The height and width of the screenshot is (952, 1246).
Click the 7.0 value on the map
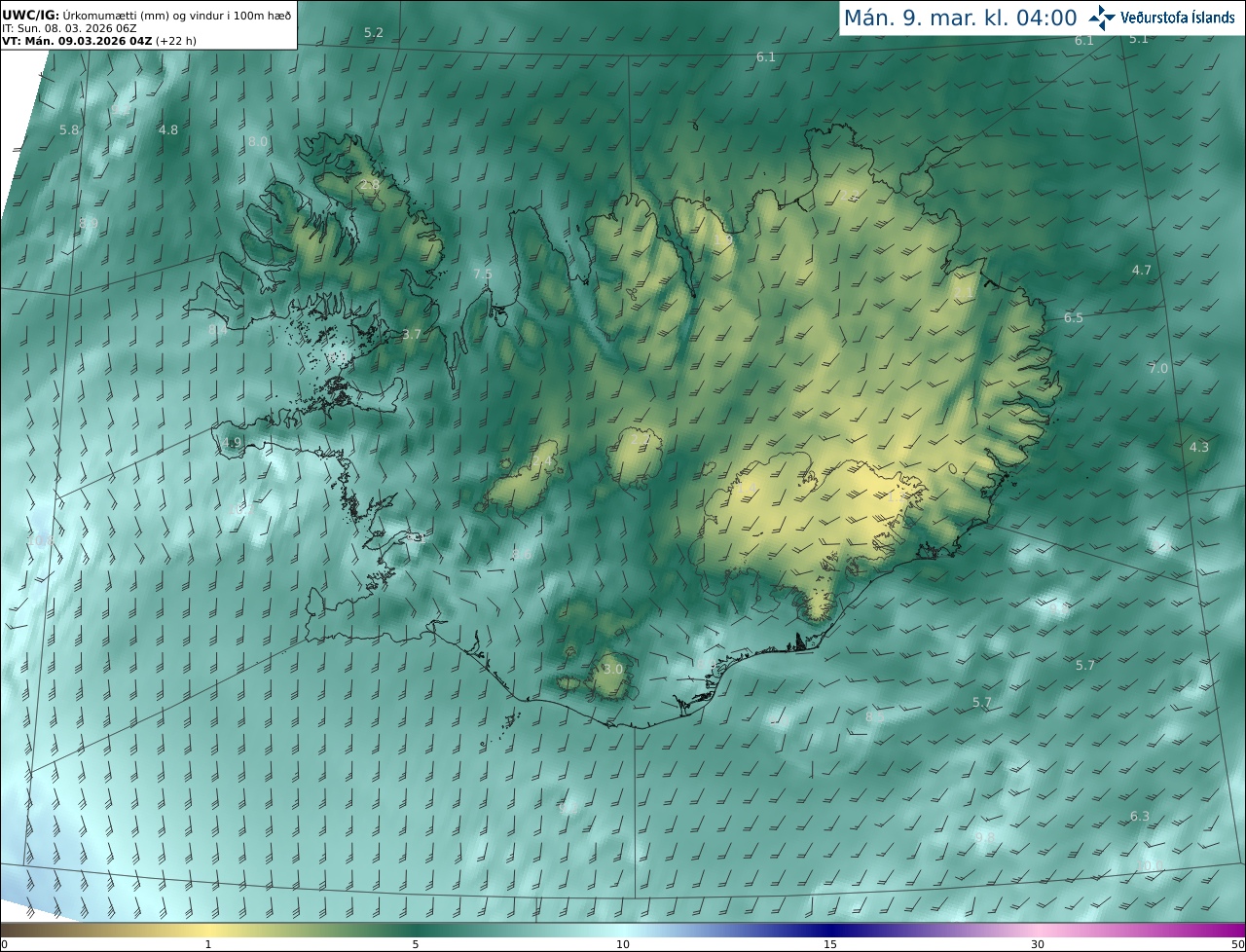1158,369
